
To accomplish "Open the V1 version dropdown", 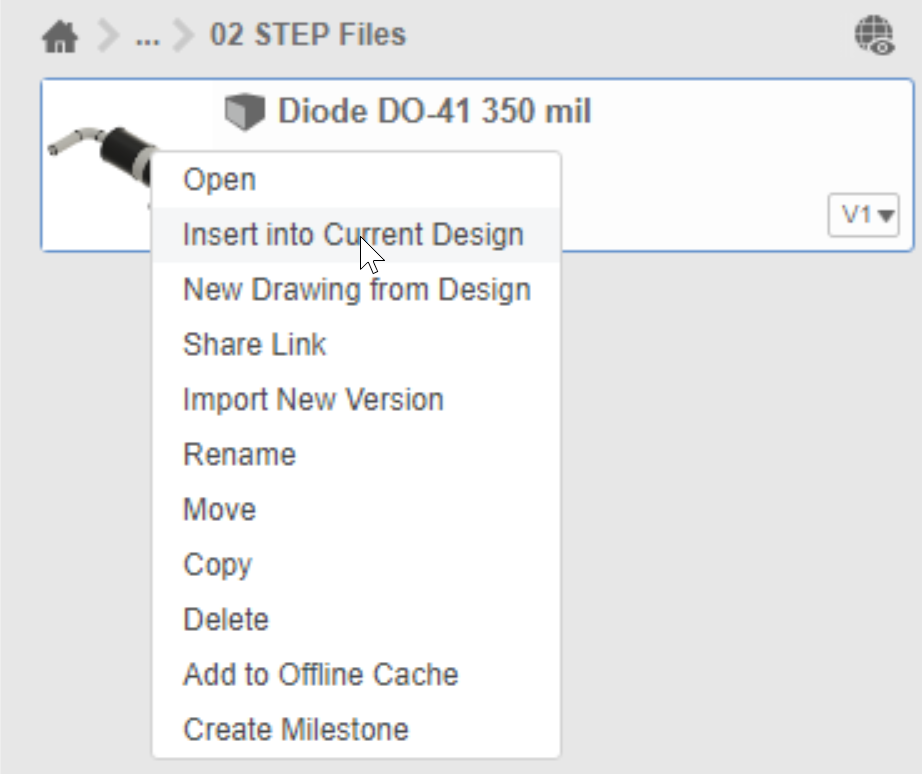I will pos(863,215).
